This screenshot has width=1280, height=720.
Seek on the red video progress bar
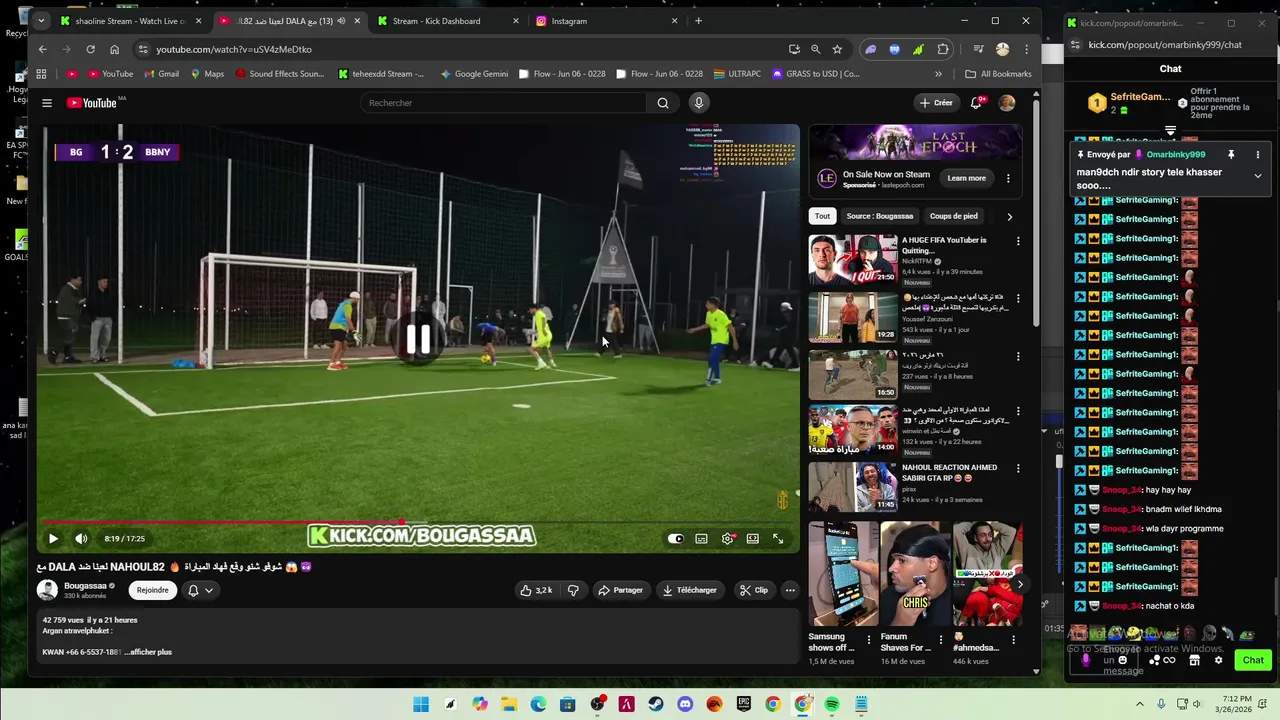point(418,522)
